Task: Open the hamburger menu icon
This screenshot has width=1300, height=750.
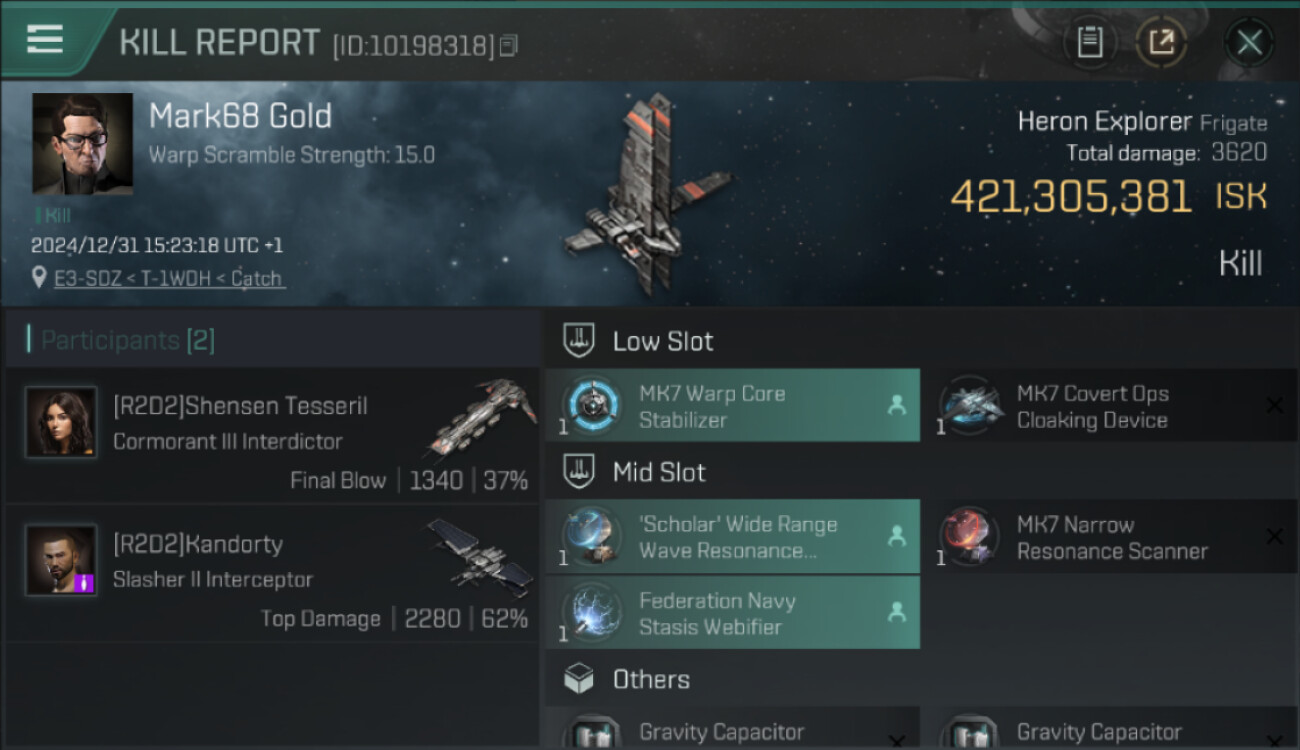Action: (45, 40)
